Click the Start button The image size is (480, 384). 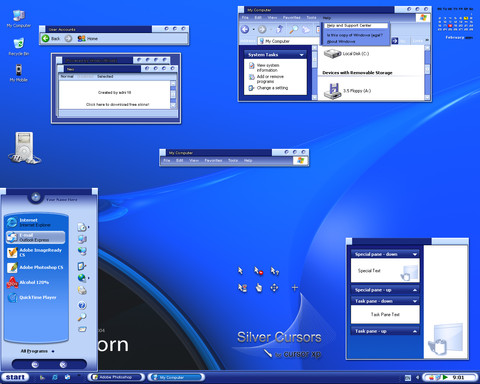[15, 377]
